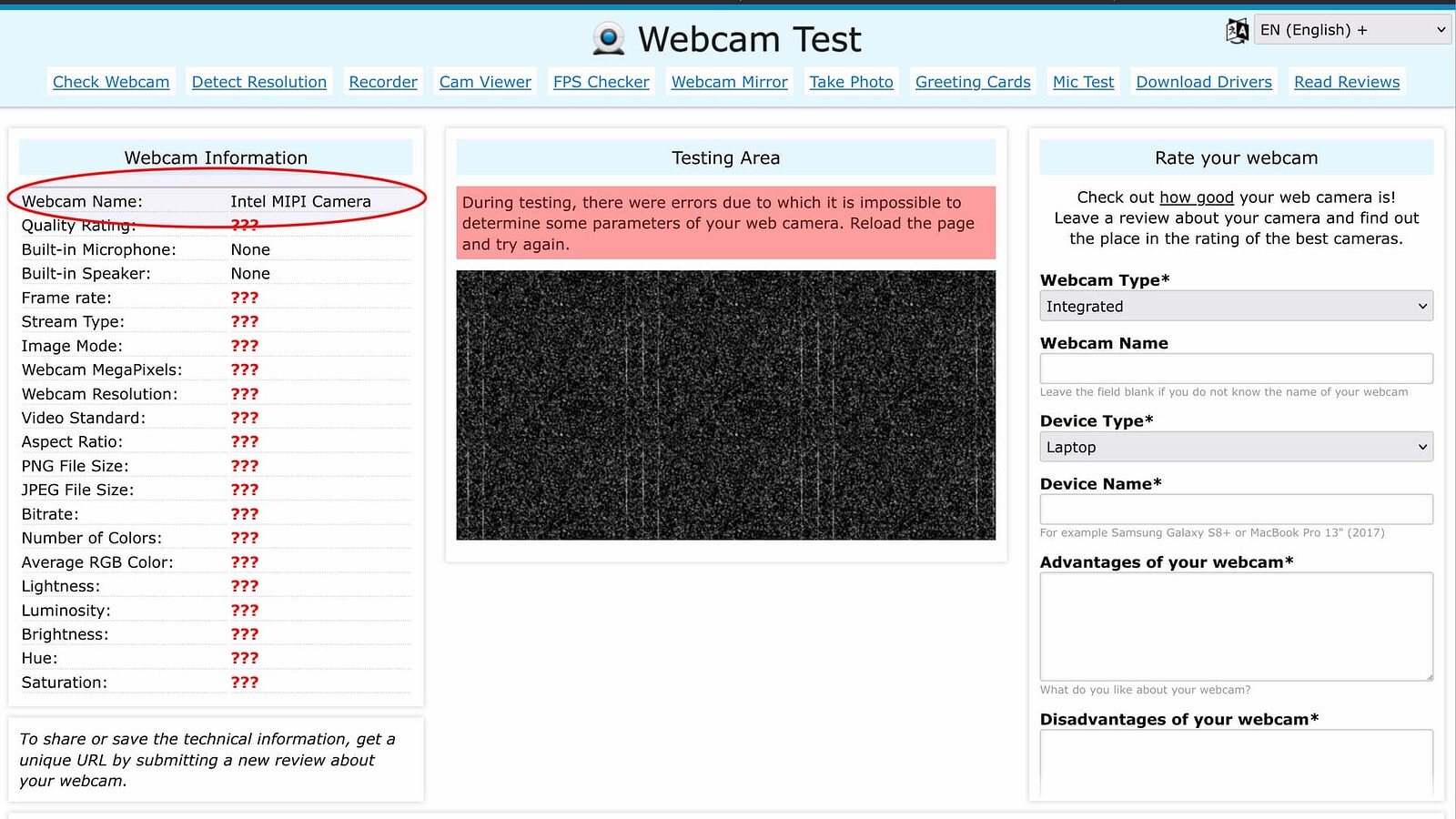Click the Device Name text field
Screen dimensions: 1456x819
1236,510
